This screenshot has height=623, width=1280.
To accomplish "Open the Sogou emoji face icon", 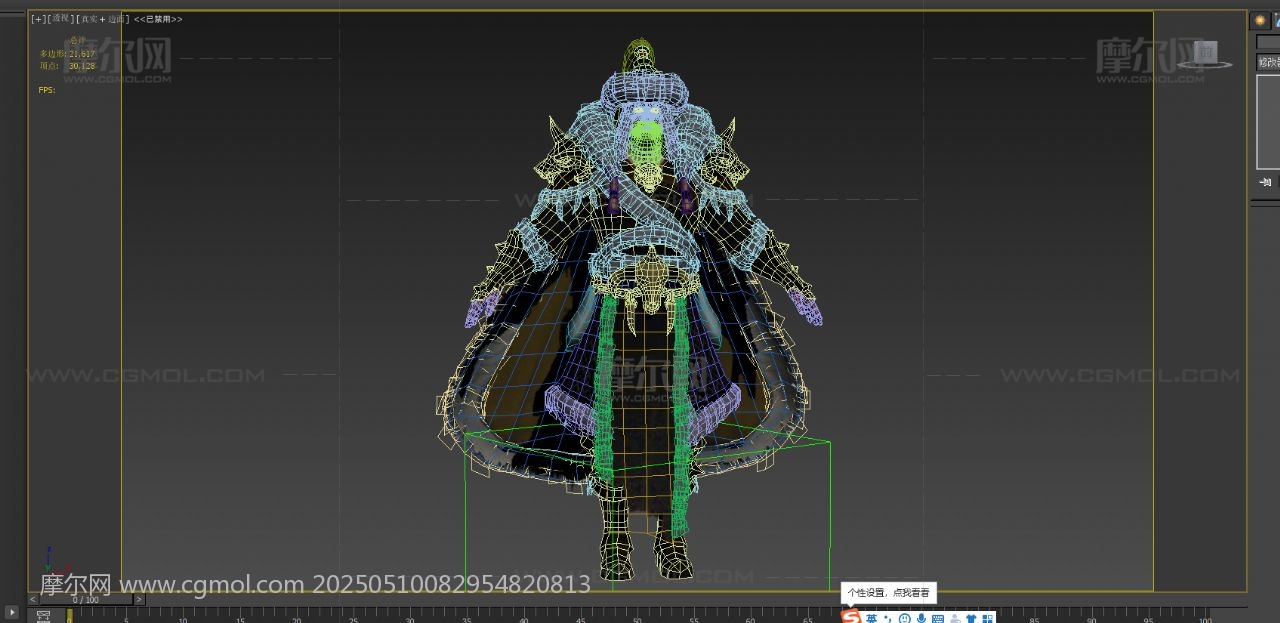I will click(x=904, y=618).
